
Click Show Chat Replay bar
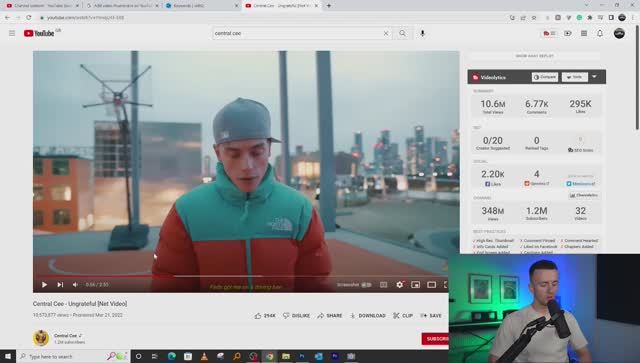point(534,56)
